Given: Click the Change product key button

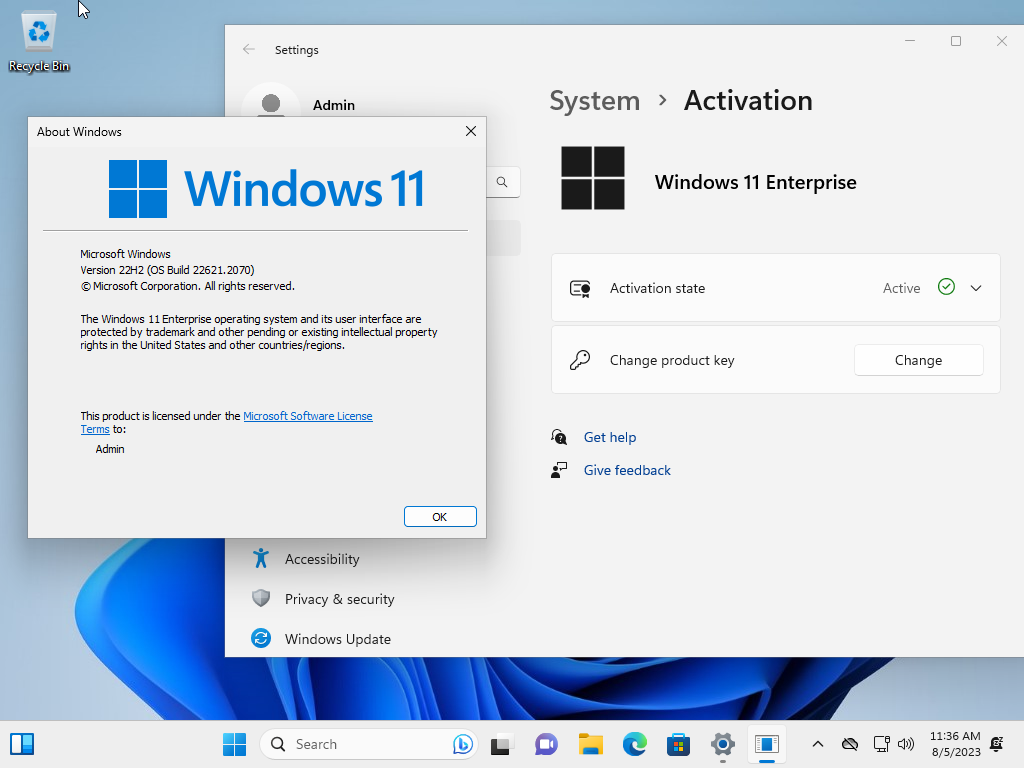Looking at the screenshot, I should click(x=918, y=360).
